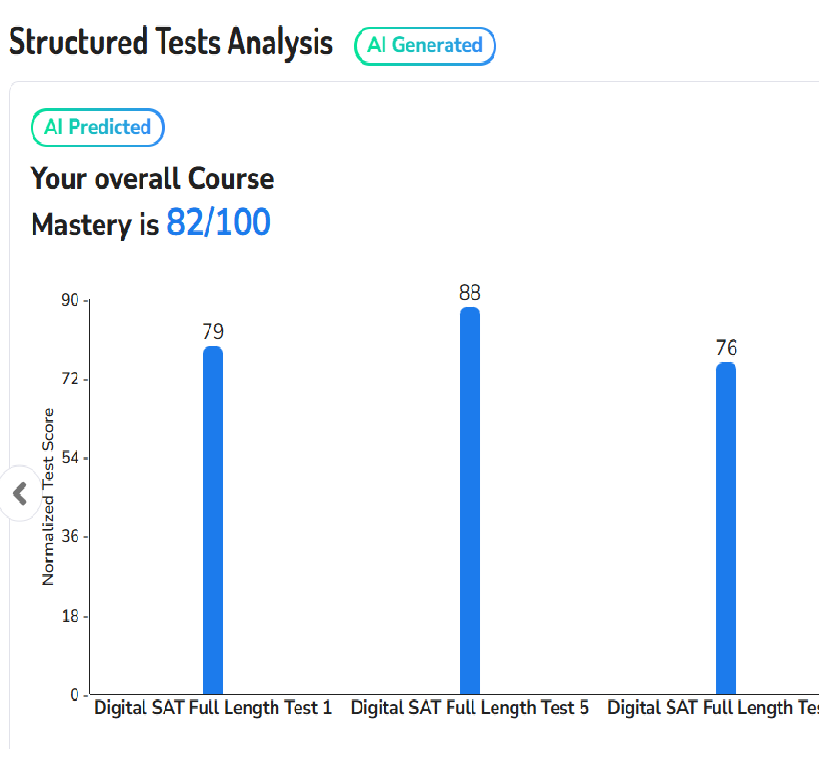
Task: Click the bar for Digital SAT Full Length Test 1
Action: pyautogui.click(x=212, y=520)
